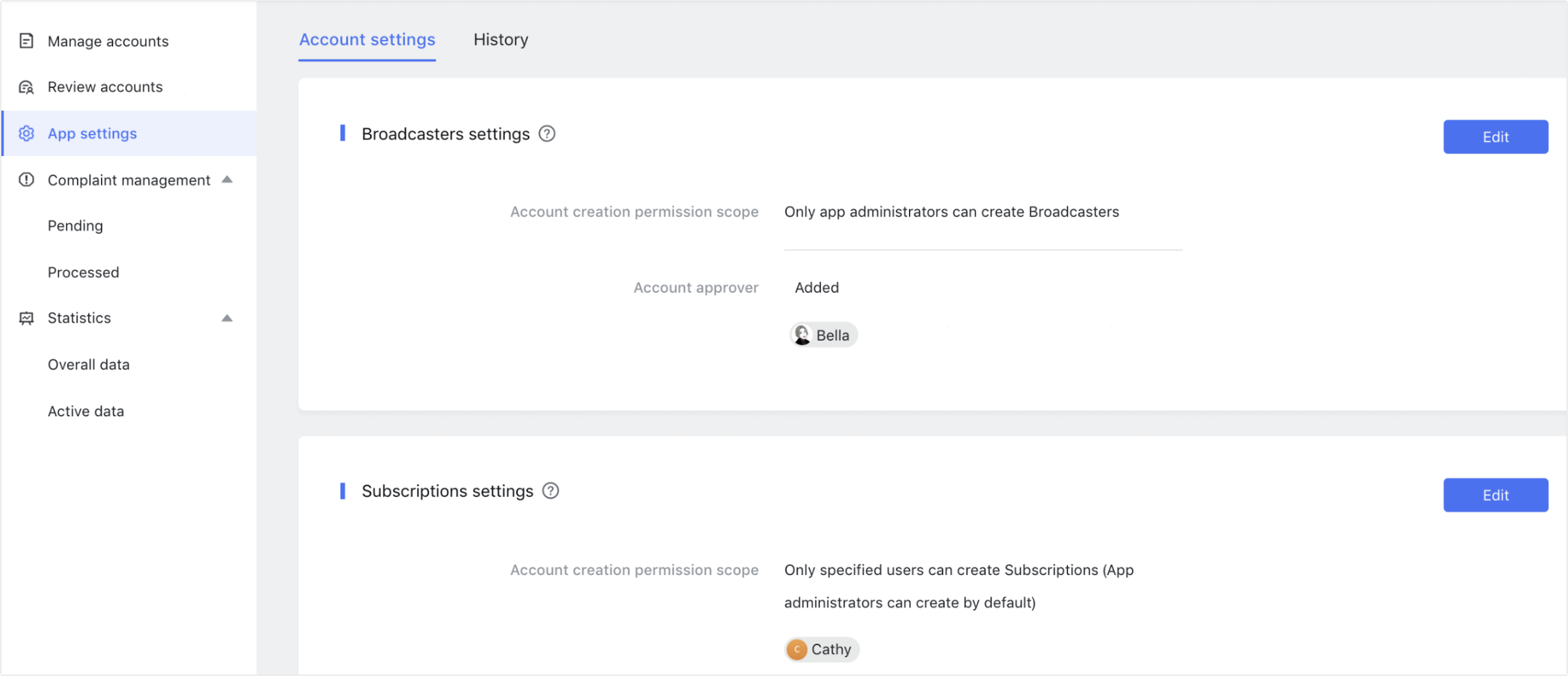Viewport: 1568px width, 676px height.
Task: Select the Account settings tab
Action: (367, 39)
